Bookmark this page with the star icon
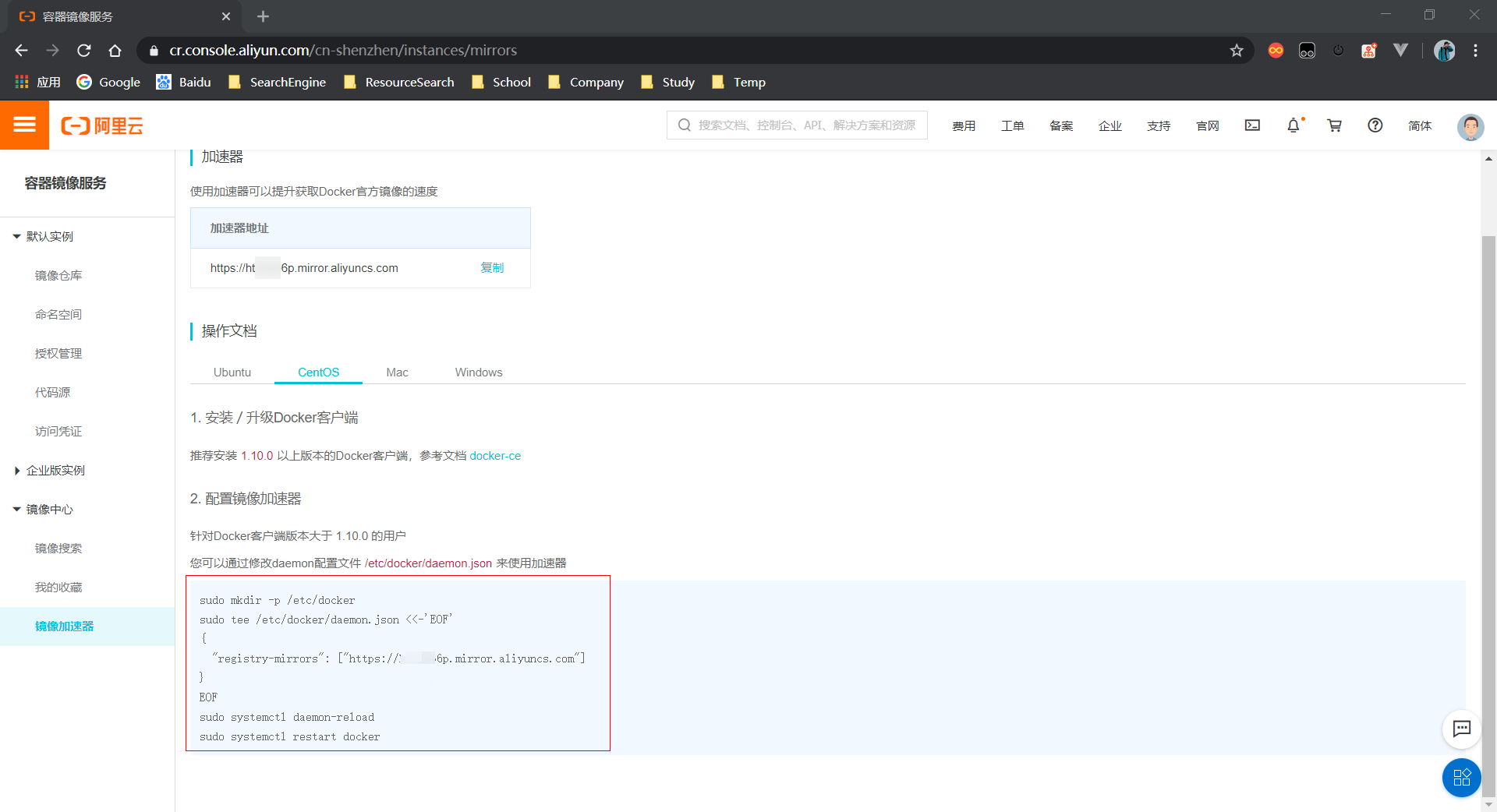This screenshot has height=812, width=1497. pyautogui.click(x=1237, y=51)
